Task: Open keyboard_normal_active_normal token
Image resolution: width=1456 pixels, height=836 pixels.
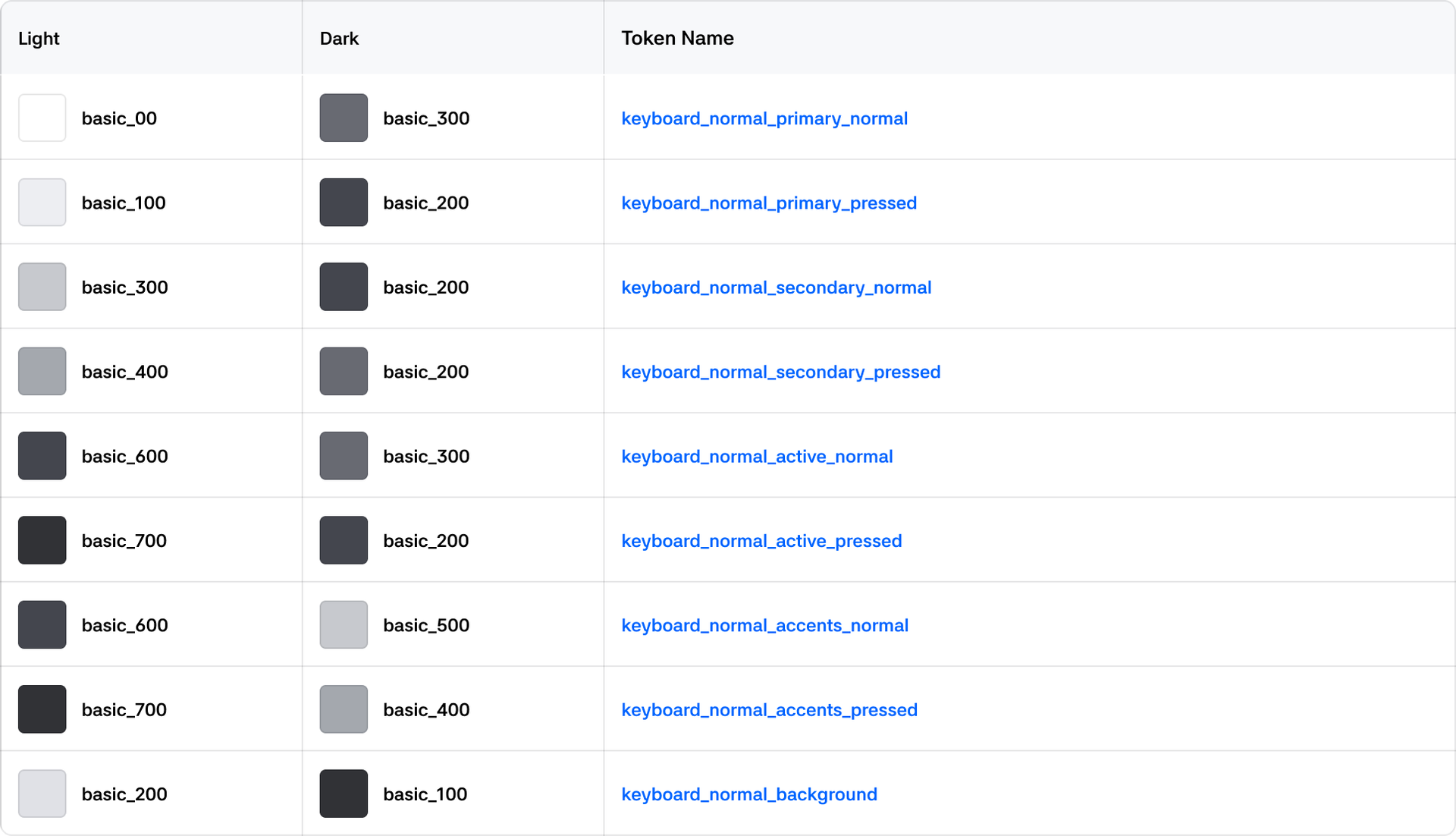Action: [756, 456]
